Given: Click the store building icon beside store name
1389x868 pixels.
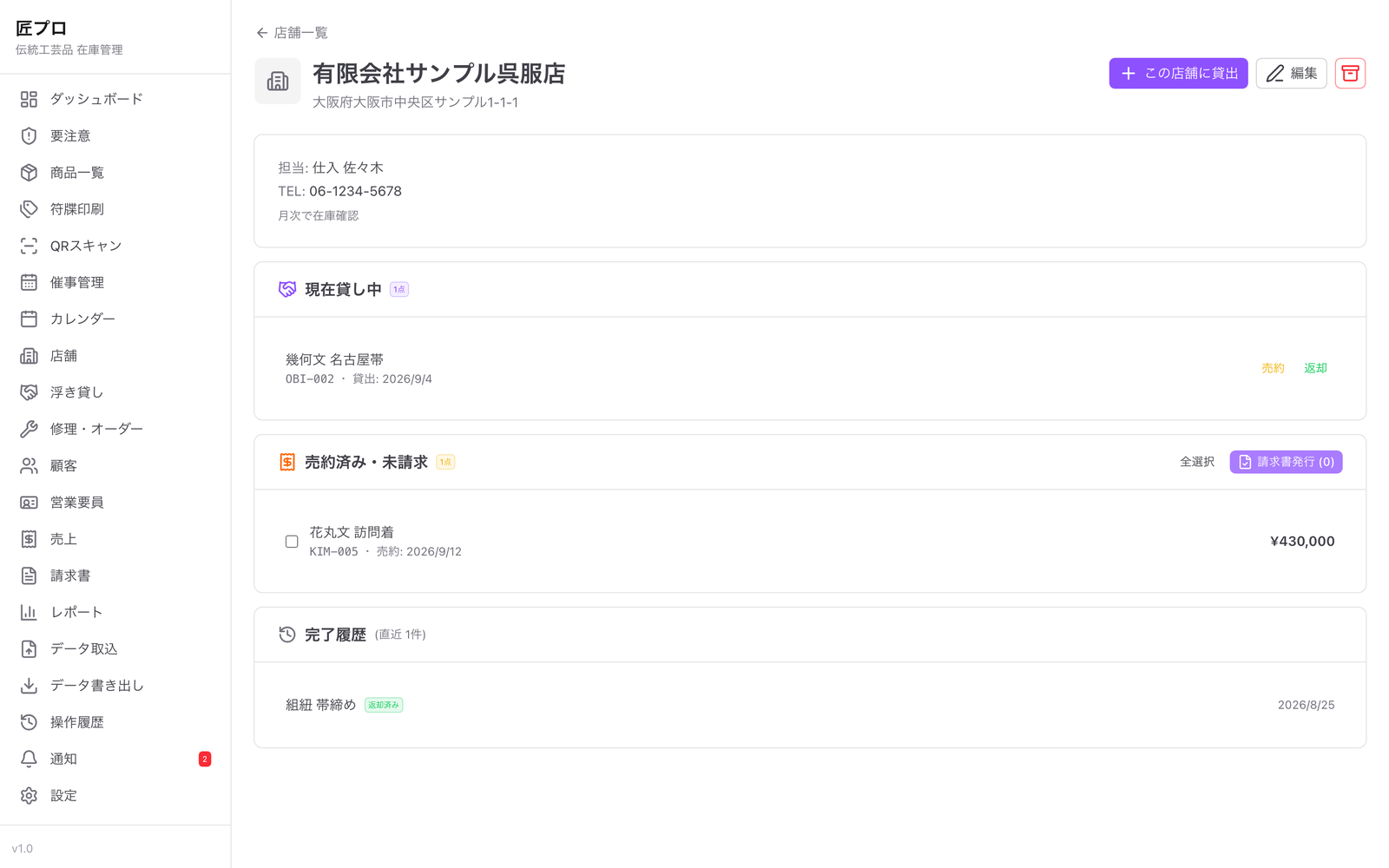Looking at the screenshot, I should point(278,81).
